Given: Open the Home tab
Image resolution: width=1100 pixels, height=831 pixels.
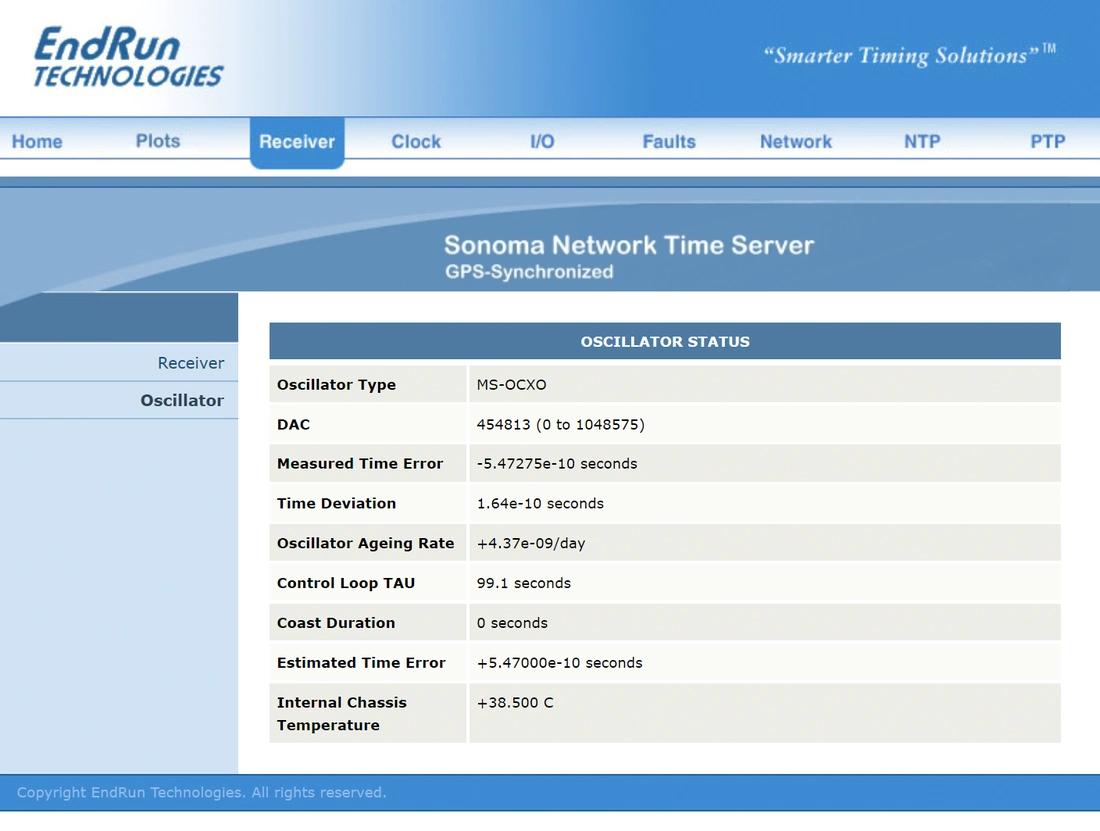Looking at the screenshot, I should point(37,142).
